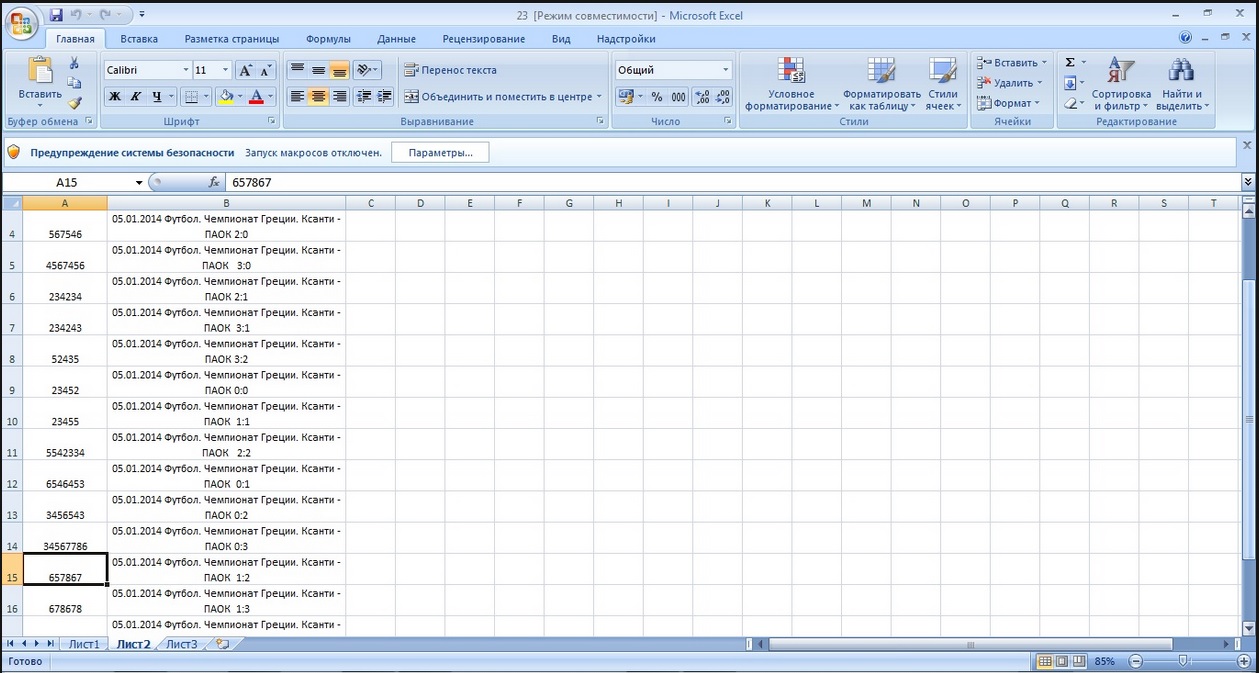Open the insert function fx dialog
1259x673 pixels.
(x=214, y=182)
